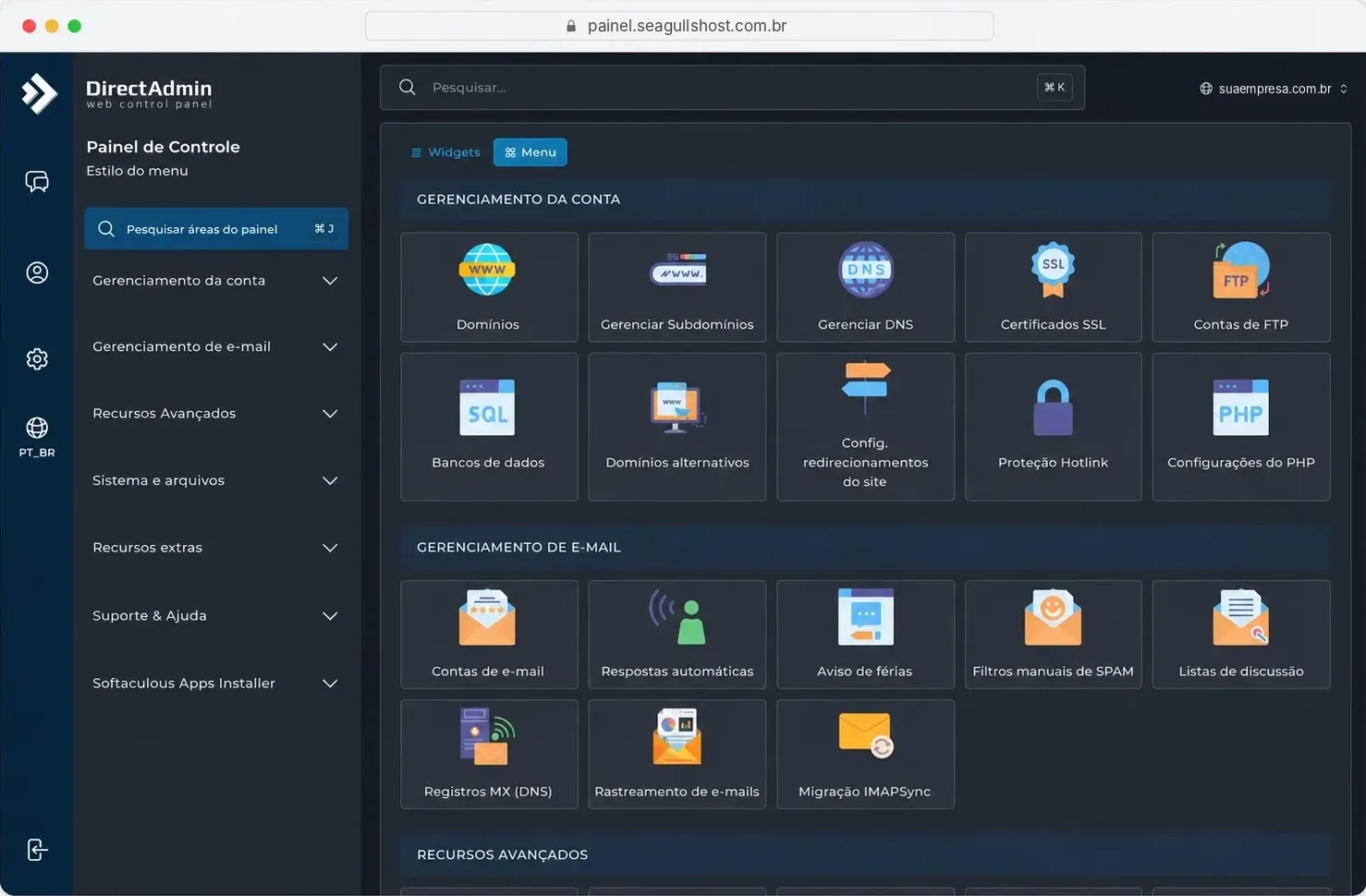Open Proteção Hotlink padlock icon

click(x=1053, y=407)
